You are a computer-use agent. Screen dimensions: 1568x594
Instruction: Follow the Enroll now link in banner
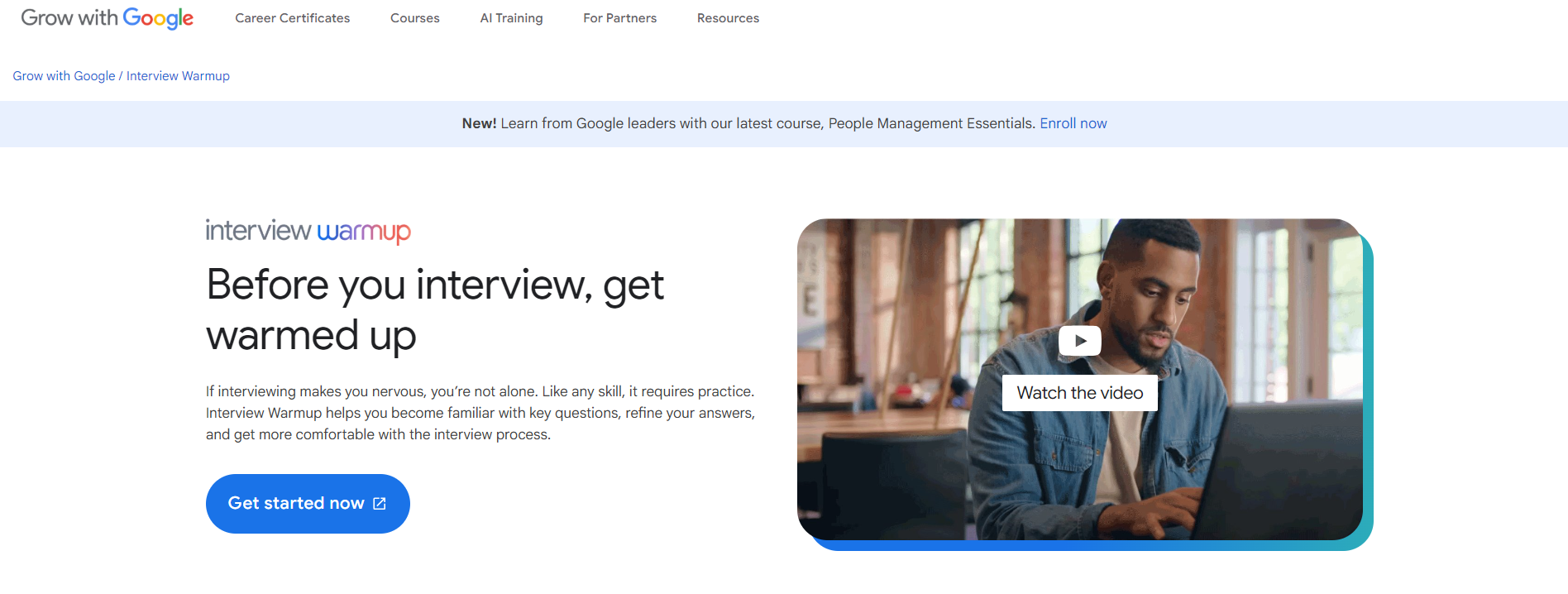[x=1073, y=123]
